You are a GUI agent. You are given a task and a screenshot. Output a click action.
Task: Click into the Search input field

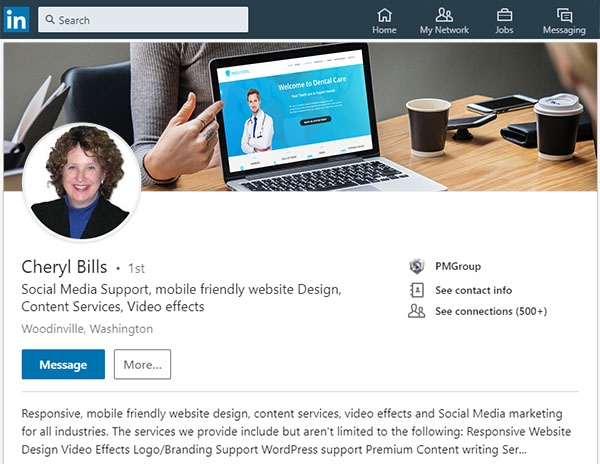(143, 20)
